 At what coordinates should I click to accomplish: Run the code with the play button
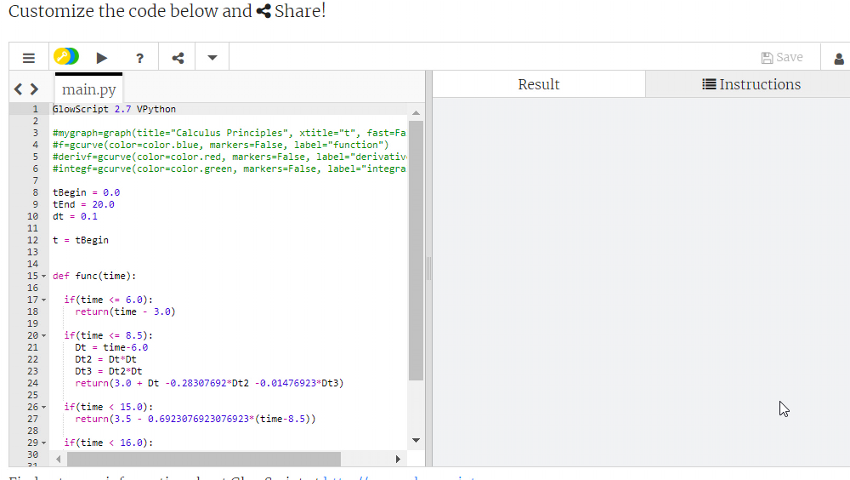[102, 57]
